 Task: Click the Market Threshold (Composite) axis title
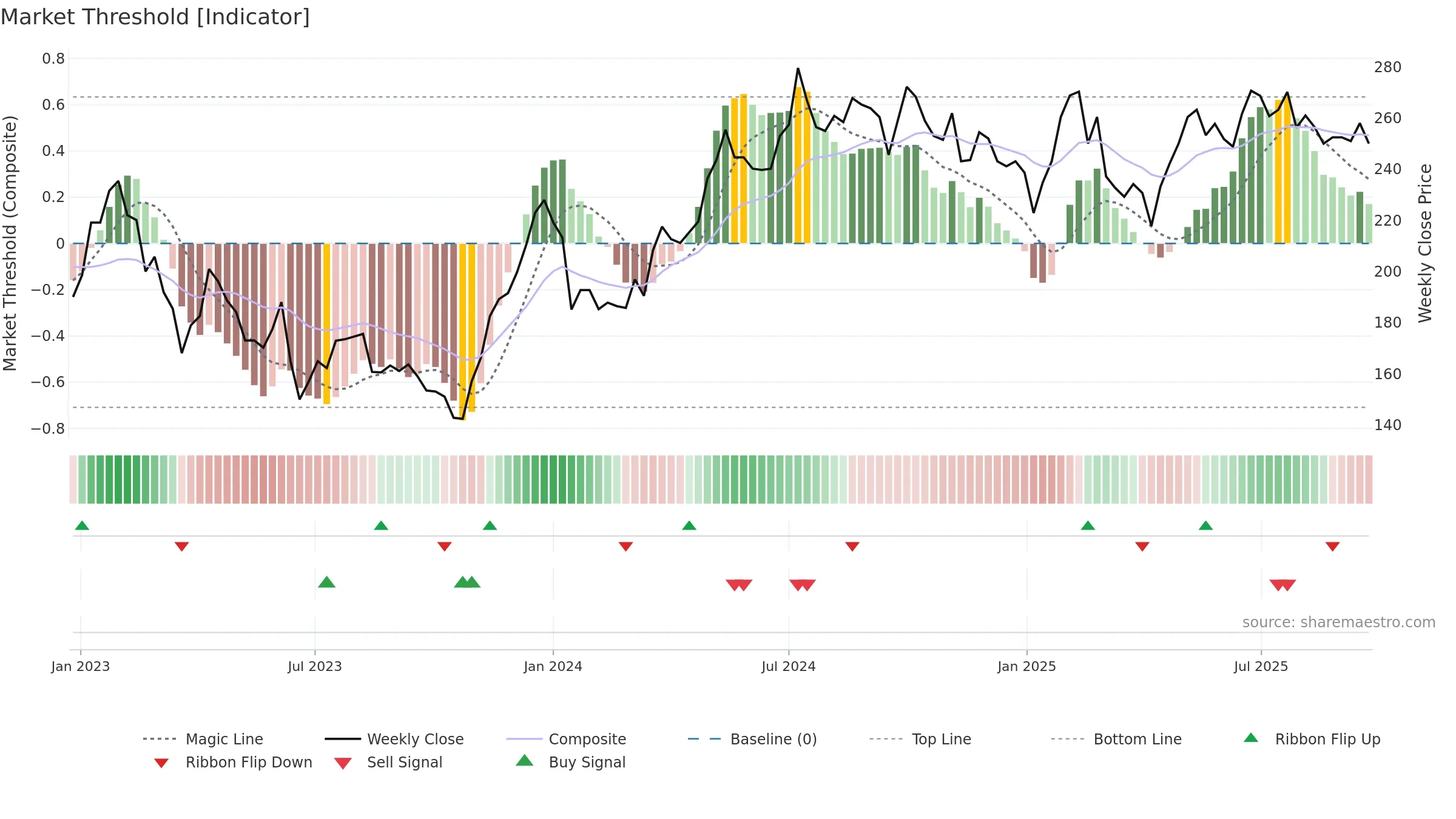(x=10, y=243)
